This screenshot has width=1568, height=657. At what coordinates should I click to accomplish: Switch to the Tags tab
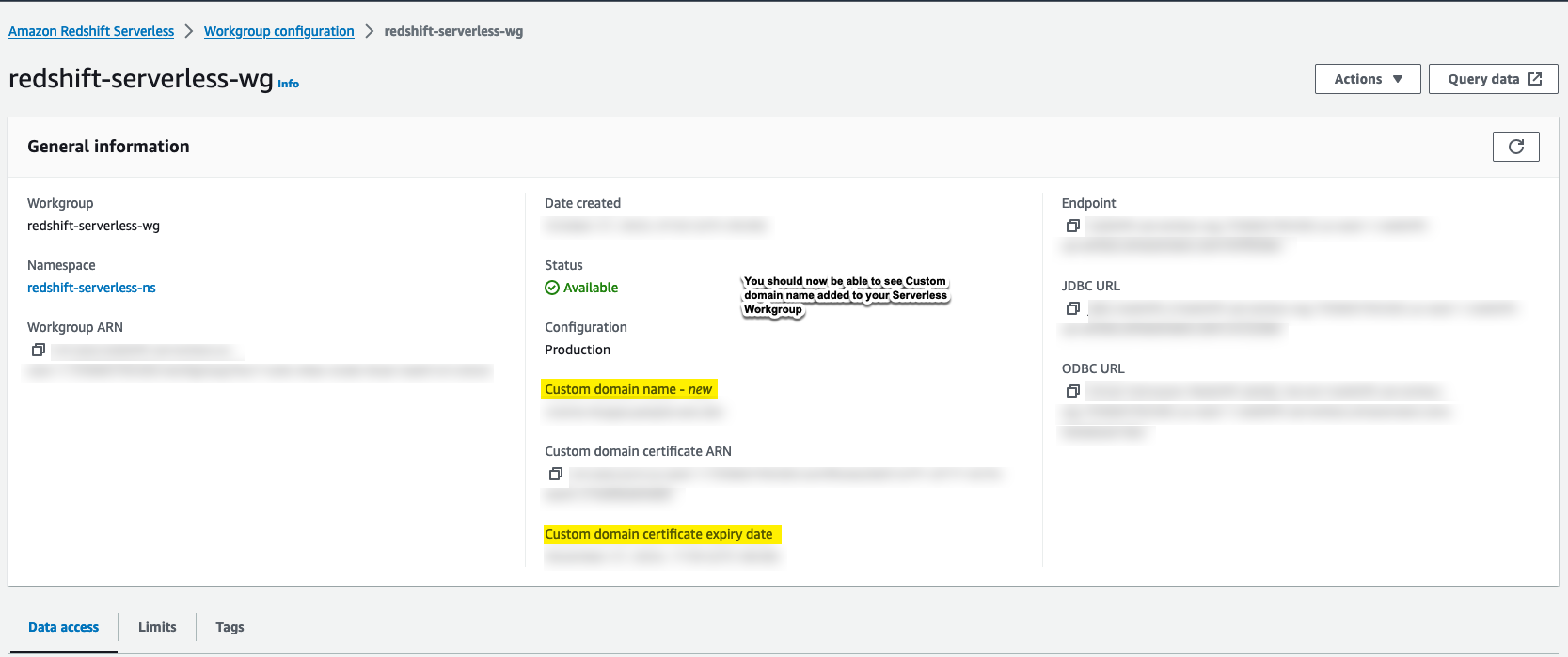pos(230,627)
